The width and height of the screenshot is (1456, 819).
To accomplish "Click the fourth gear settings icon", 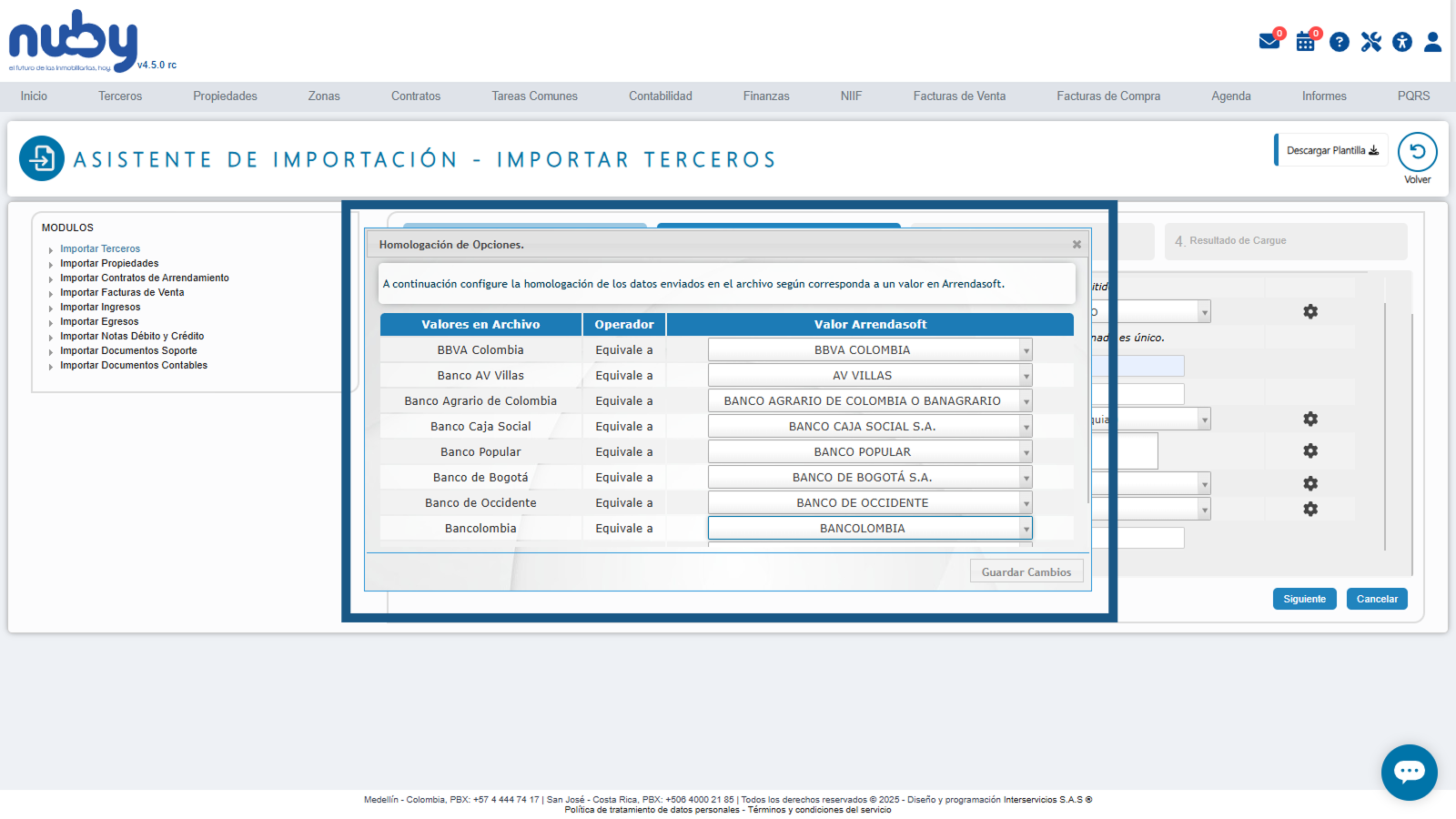I will pyautogui.click(x=1310, y=483).
